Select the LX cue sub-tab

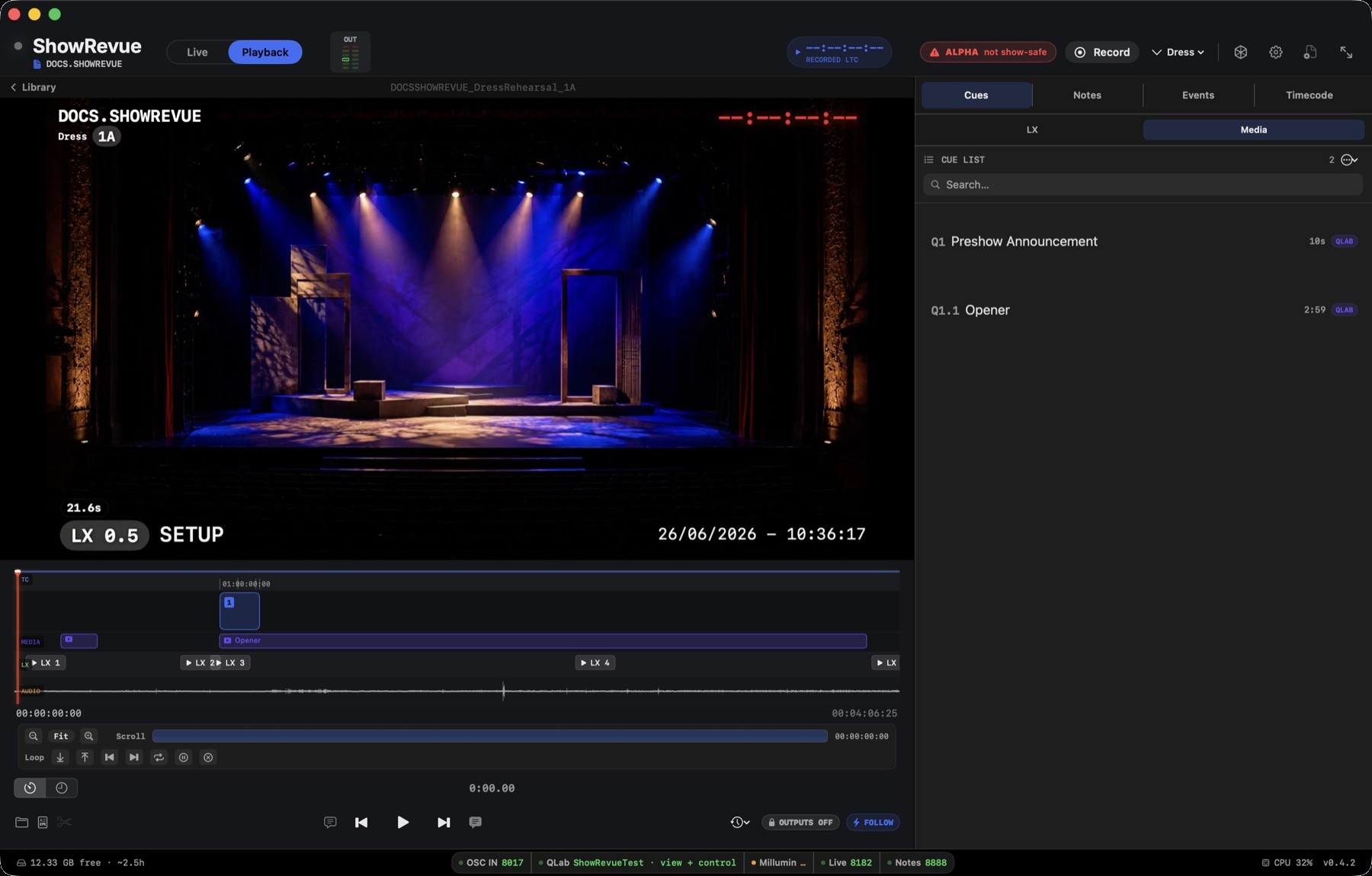[x=1032, y=130]
